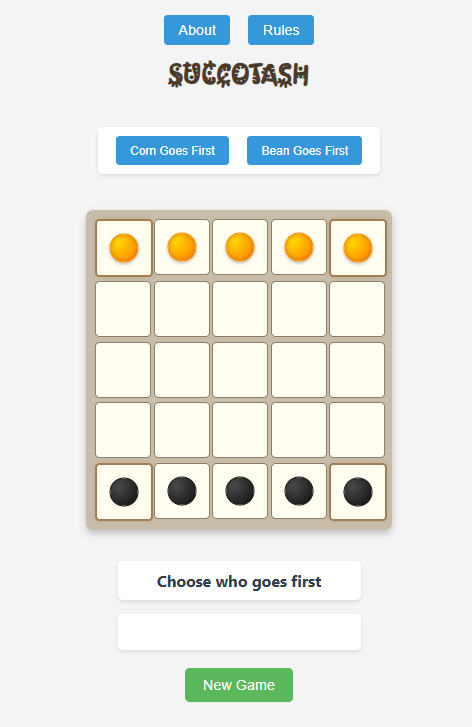
Task: Start a New Game
Action: 239,685
